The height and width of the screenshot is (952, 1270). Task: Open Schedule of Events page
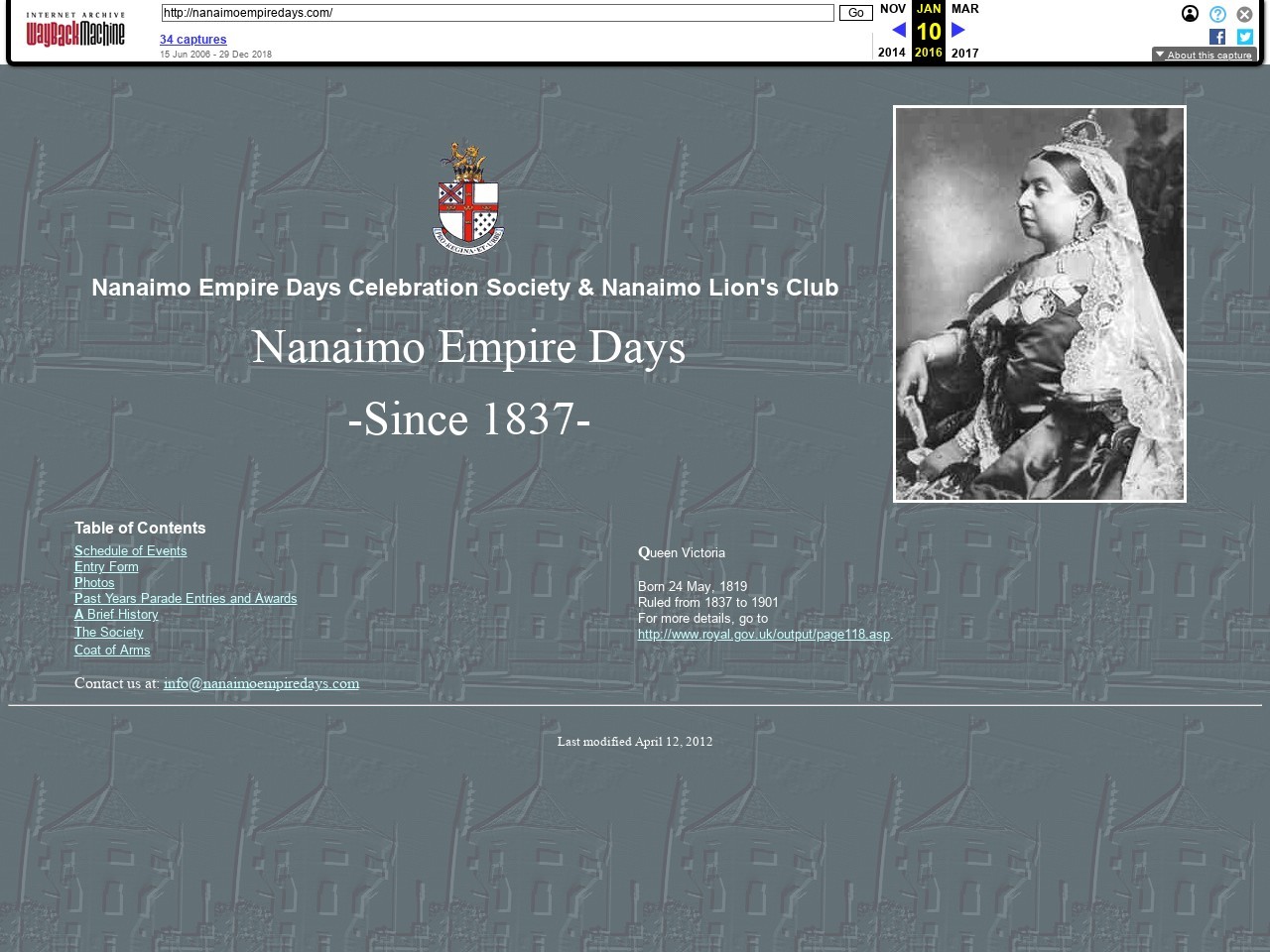(x=131, y=551)
